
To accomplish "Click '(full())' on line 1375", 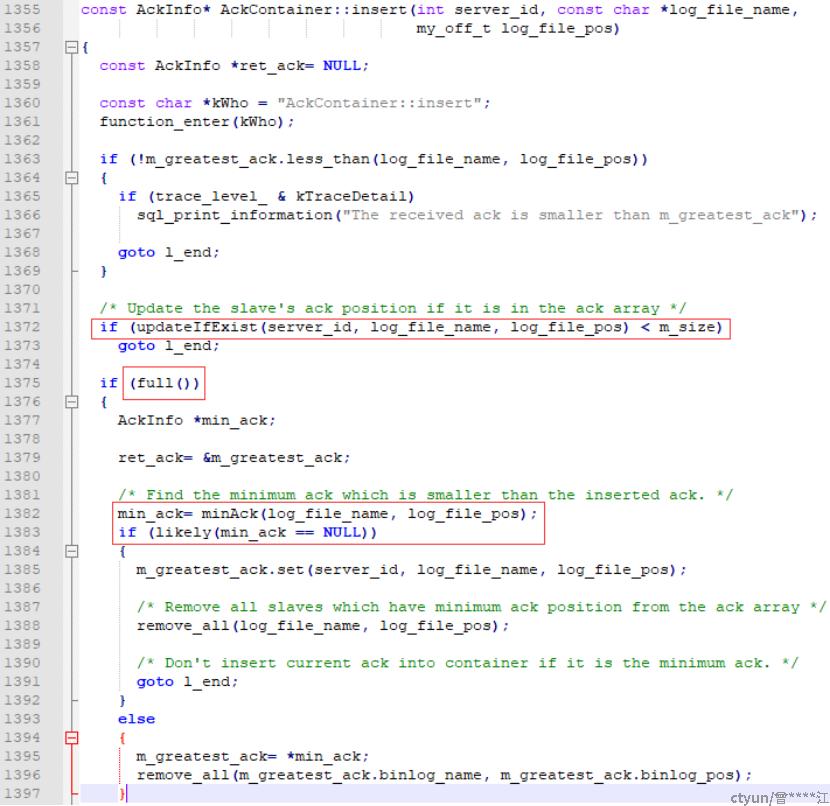I will (x=164, y=383).
